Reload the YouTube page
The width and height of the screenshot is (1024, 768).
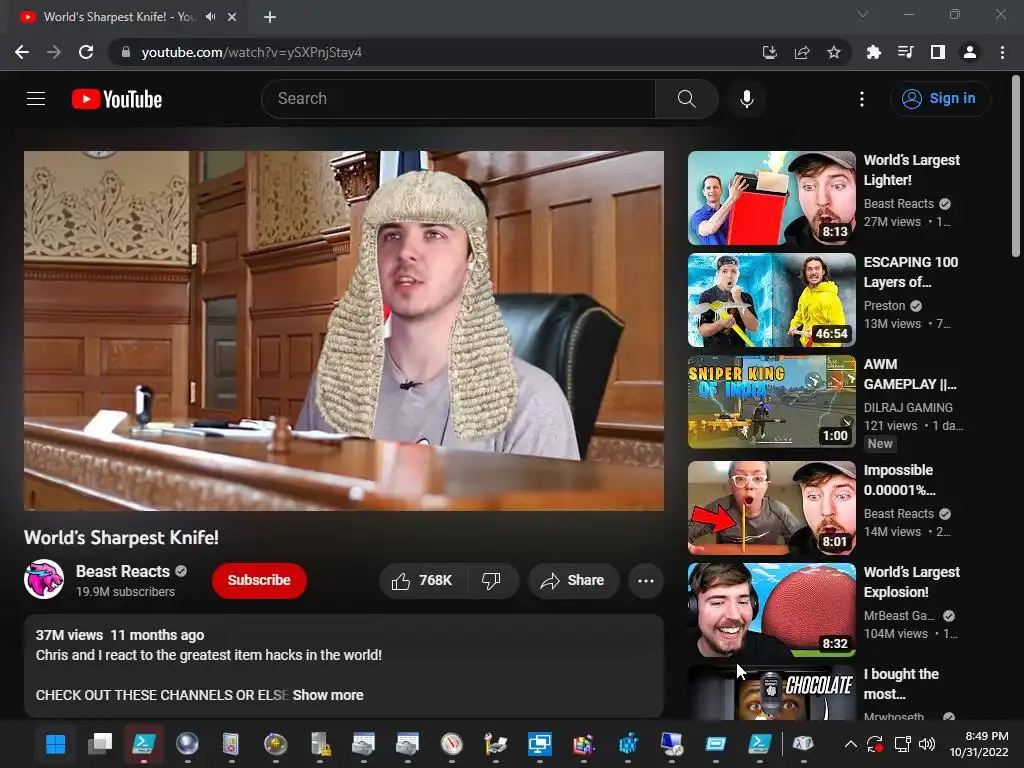point(86,52)
